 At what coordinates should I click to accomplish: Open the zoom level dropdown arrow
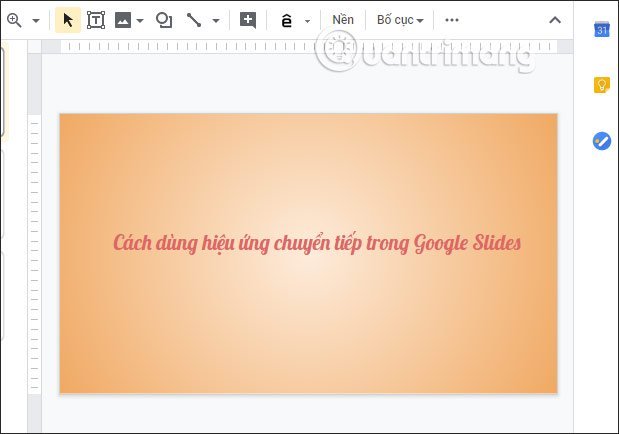tap(35, 20)
